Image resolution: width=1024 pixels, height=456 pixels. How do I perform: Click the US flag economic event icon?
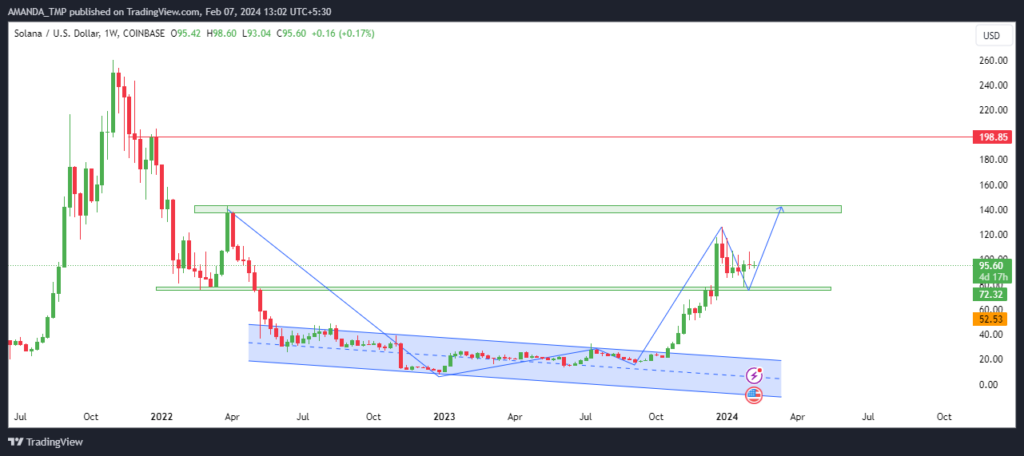pyautogui.click(x=754, y=393)
